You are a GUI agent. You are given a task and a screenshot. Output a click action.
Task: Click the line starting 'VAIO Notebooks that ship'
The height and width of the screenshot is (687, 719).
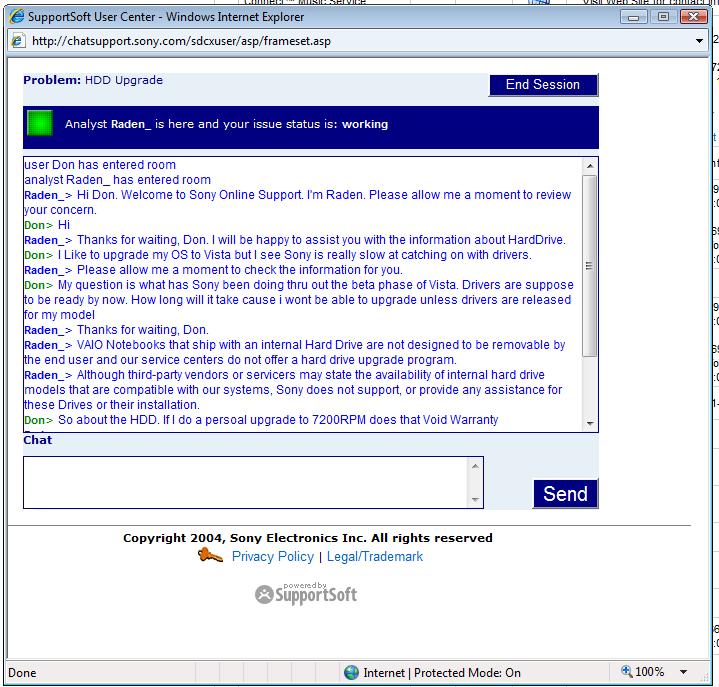point(294,352)
